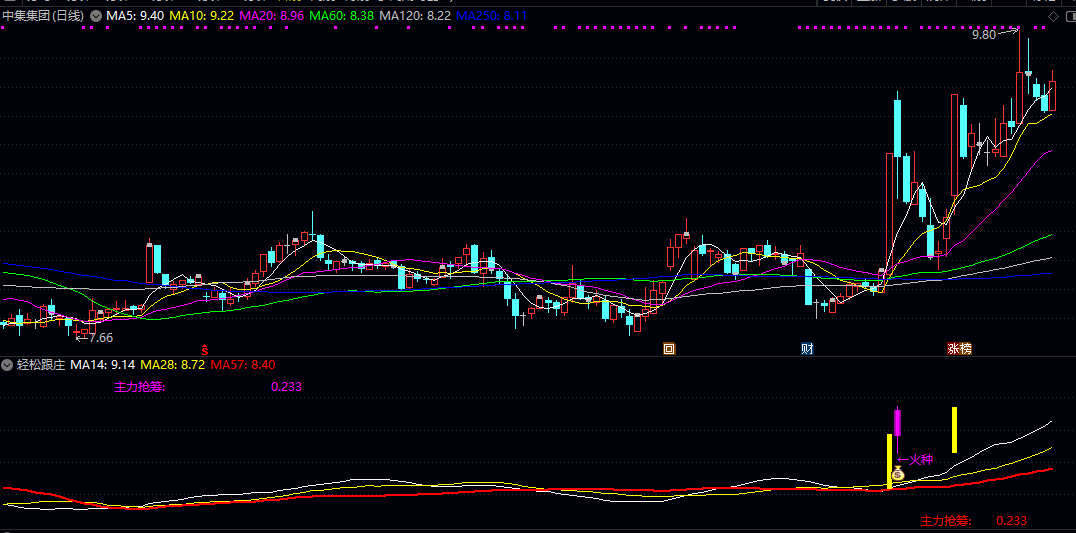Click the red $ dividend marker icon
The height and width of the screenshot is (533, 1076).
205,350
